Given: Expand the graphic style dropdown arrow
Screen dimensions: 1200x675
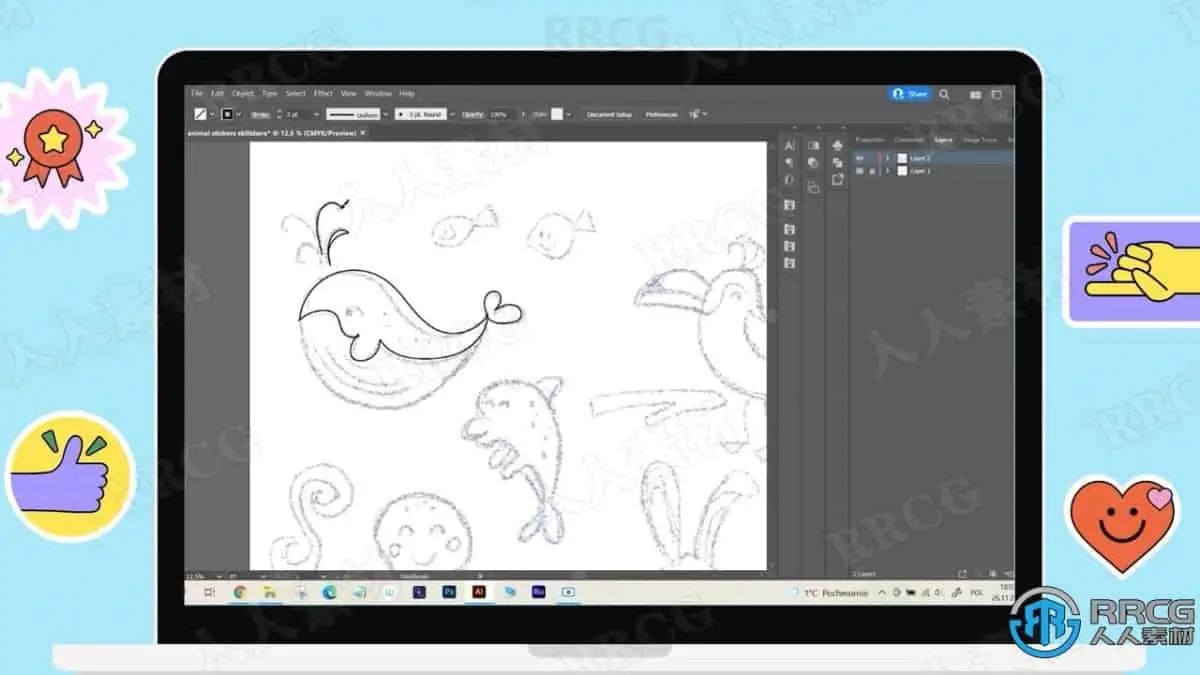Looking at the screenshot, I should coord(569,114).
